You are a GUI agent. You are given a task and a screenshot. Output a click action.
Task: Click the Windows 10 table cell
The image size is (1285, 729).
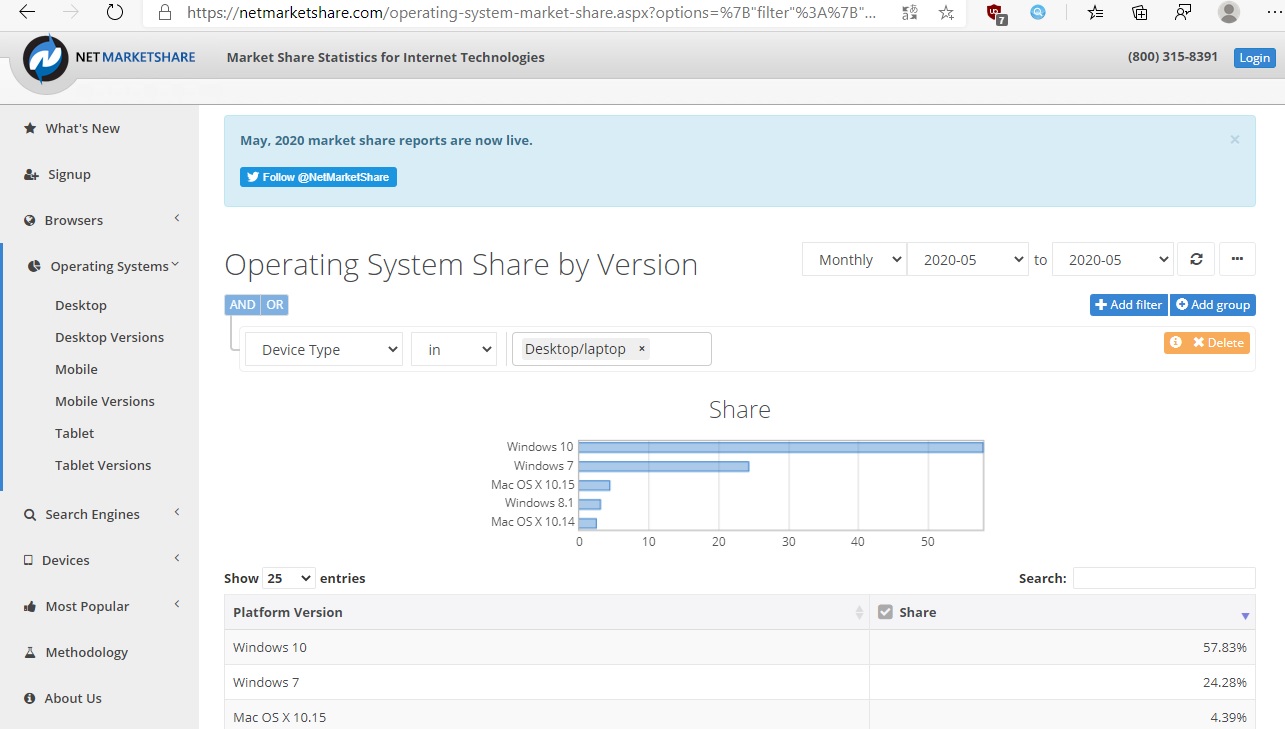coord(547,647)
